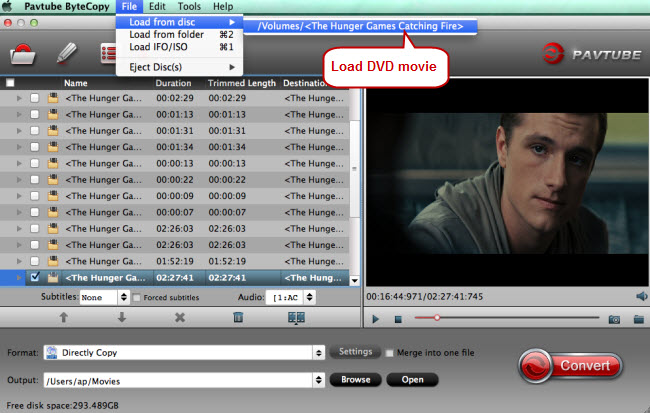Click the split/merge window icon
This screenshot has width=650, height=413.
click(x=296, y=318)
